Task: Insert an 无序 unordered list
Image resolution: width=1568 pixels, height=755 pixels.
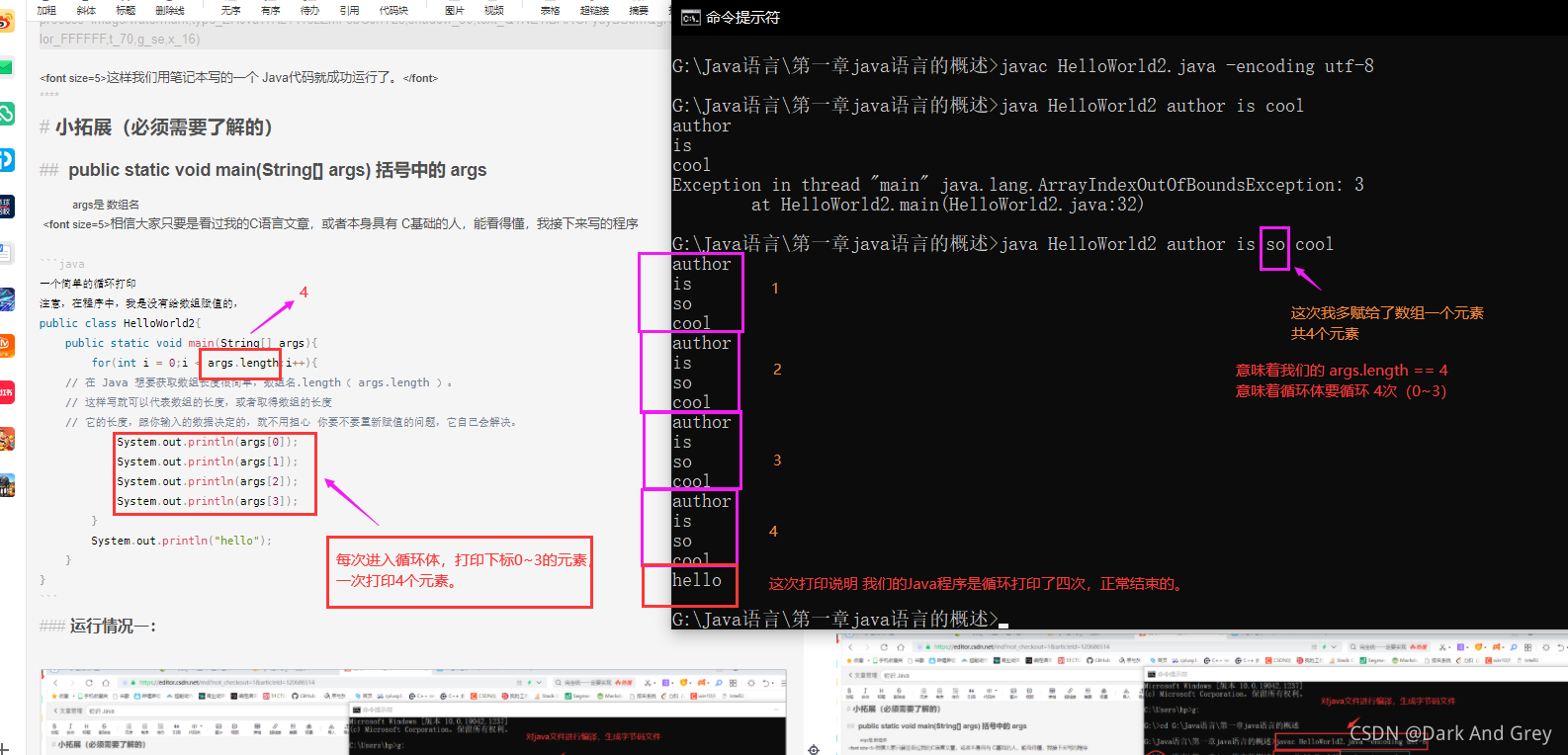Action: pos(231,10)
